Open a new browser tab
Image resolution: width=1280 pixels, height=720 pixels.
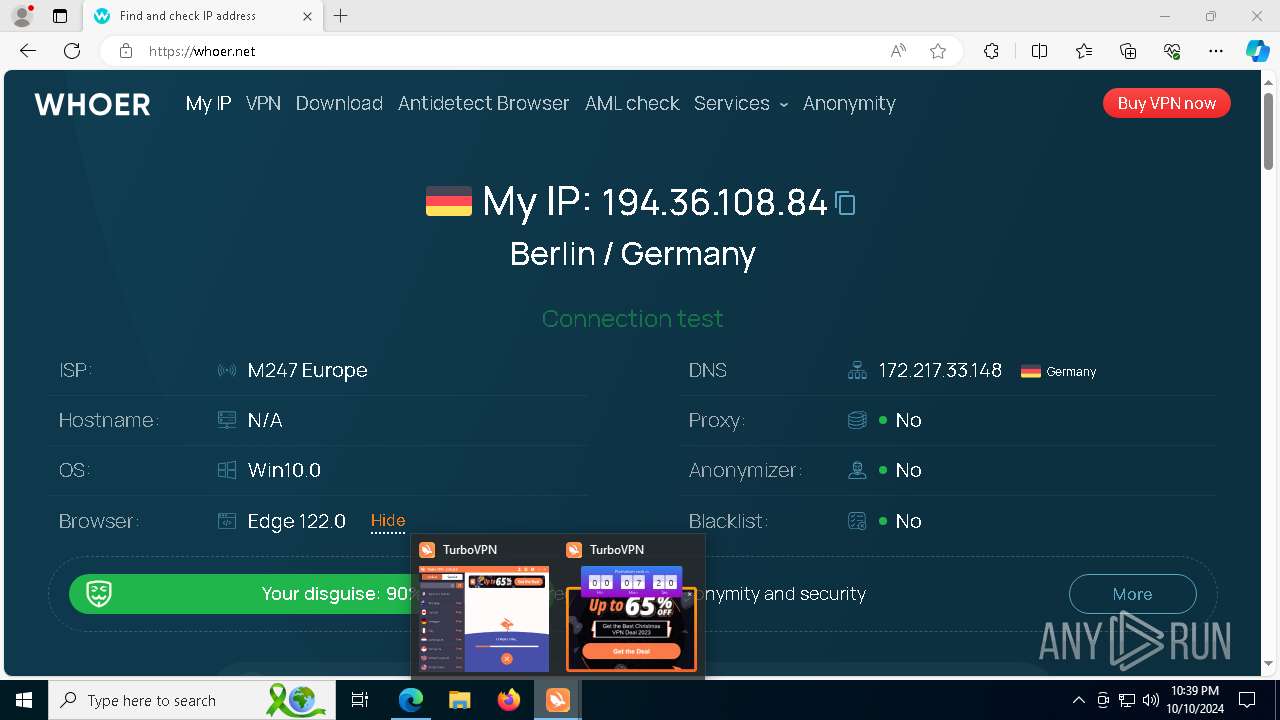click(341, 16)
